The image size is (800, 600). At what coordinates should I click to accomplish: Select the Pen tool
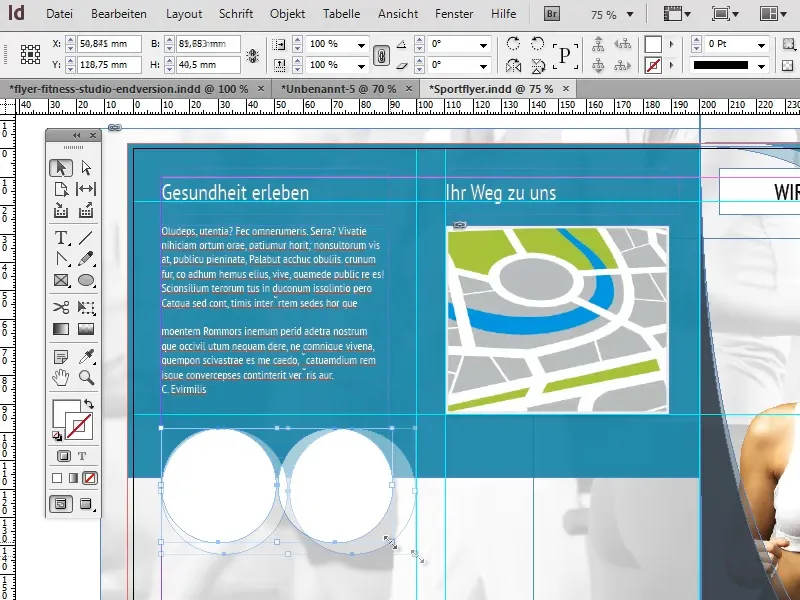coord(61,259)
